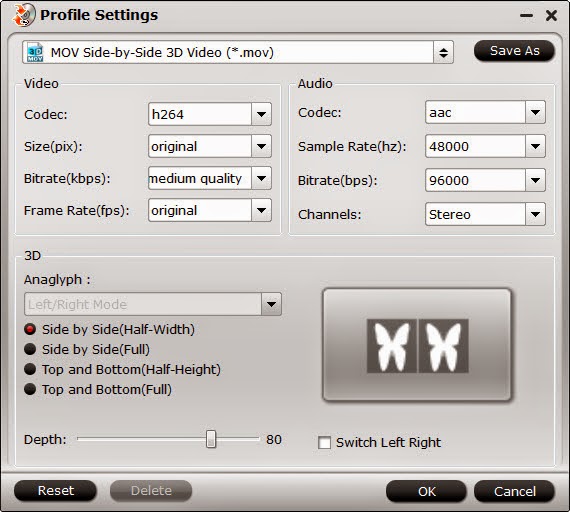Image resolution: width=570 pixels, height=512 pixels.
Task: Open the Size(pix) dropdown
Action: tap(261, 146)
